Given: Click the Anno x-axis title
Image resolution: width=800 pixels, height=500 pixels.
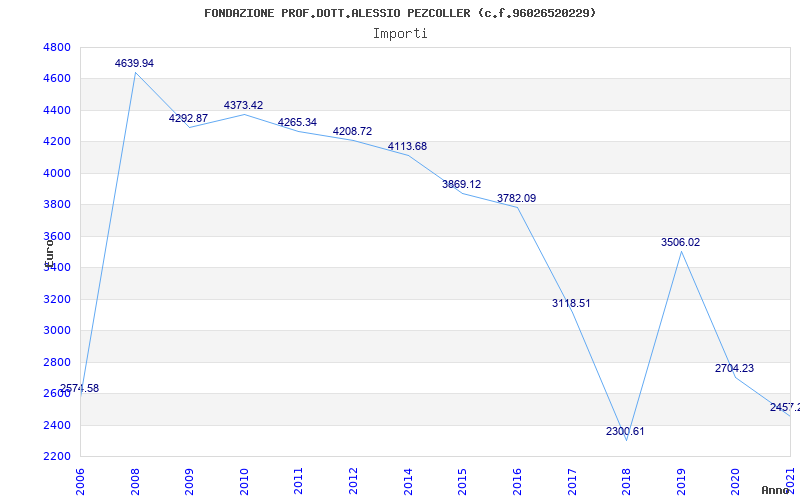Looking at the screenshot, I should coord(776,490).
